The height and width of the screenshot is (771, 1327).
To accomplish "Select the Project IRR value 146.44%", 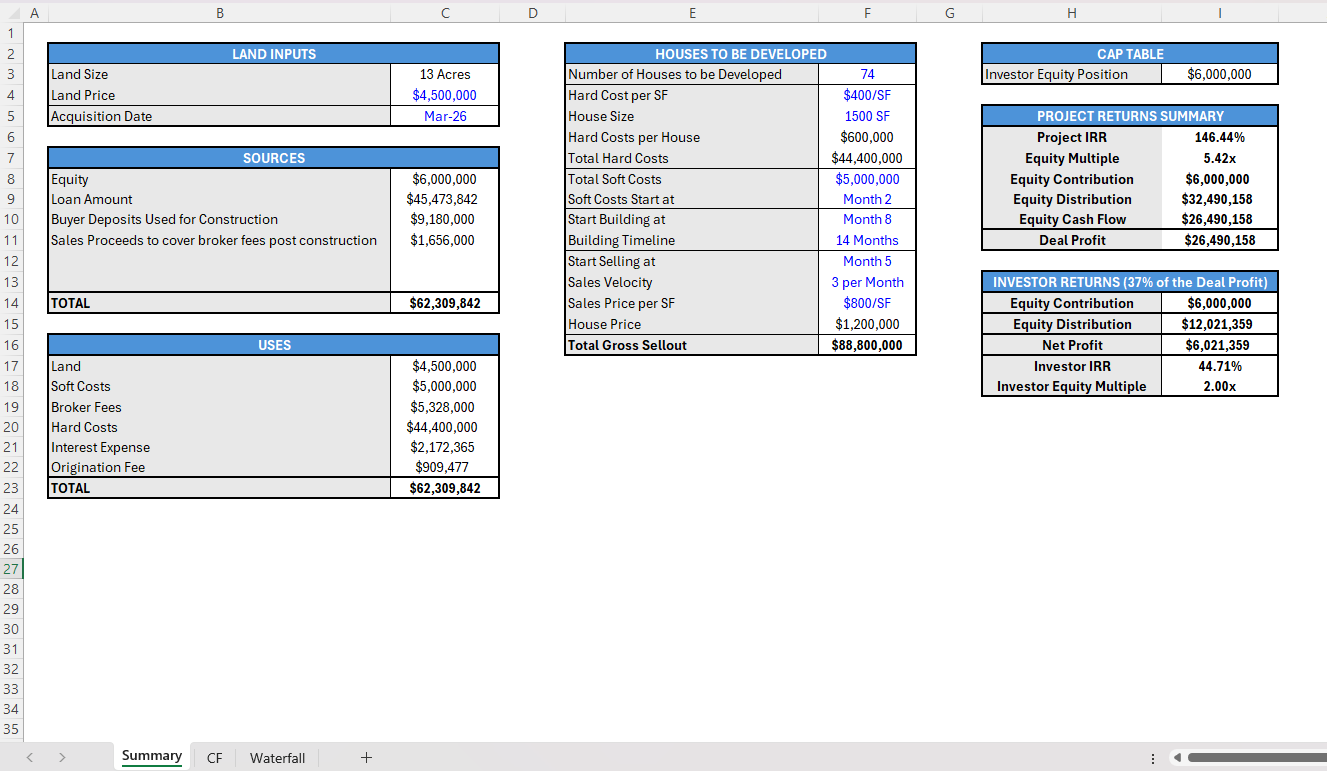I will 1220,137.
